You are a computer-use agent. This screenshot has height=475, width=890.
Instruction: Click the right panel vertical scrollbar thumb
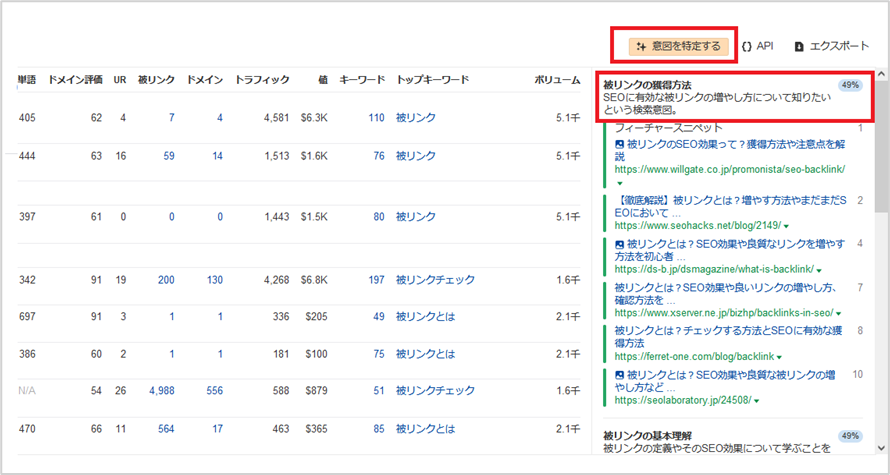881,146
